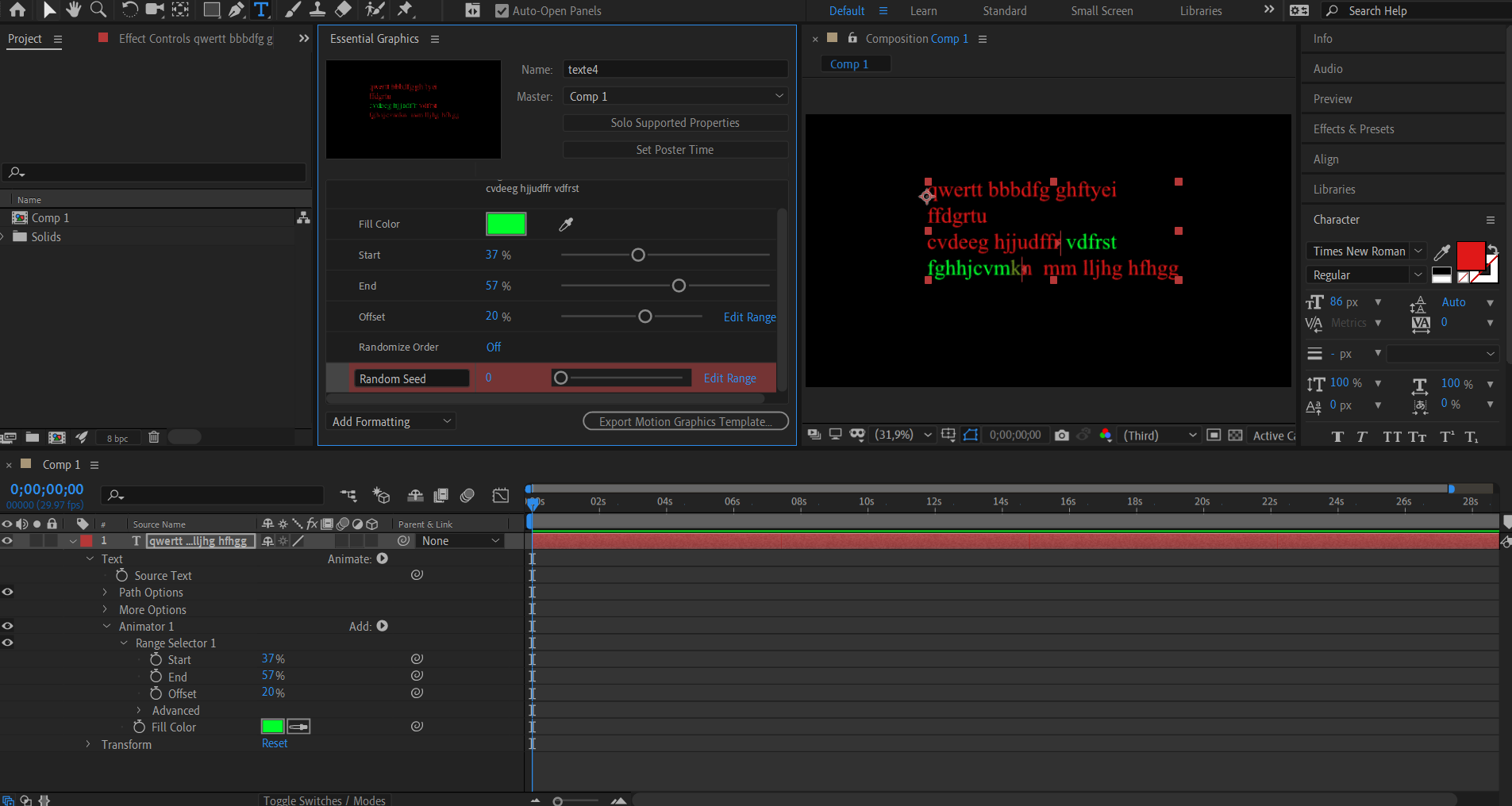Create a new folder in the Project panel
The image size is (1512, 806).
pyautogui.click(x=33, y=437)
